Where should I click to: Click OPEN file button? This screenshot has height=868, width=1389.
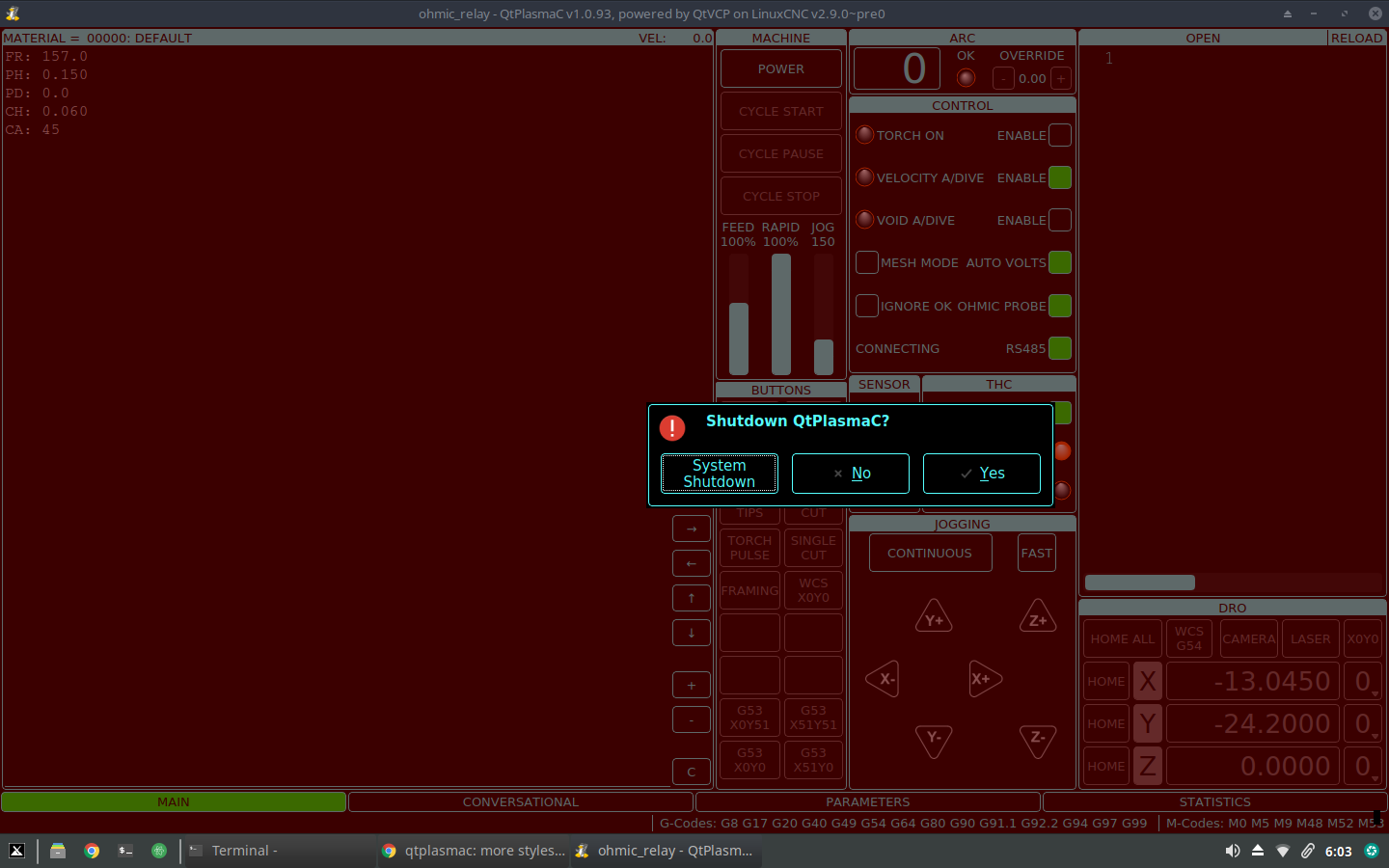tap(1203, 38)
